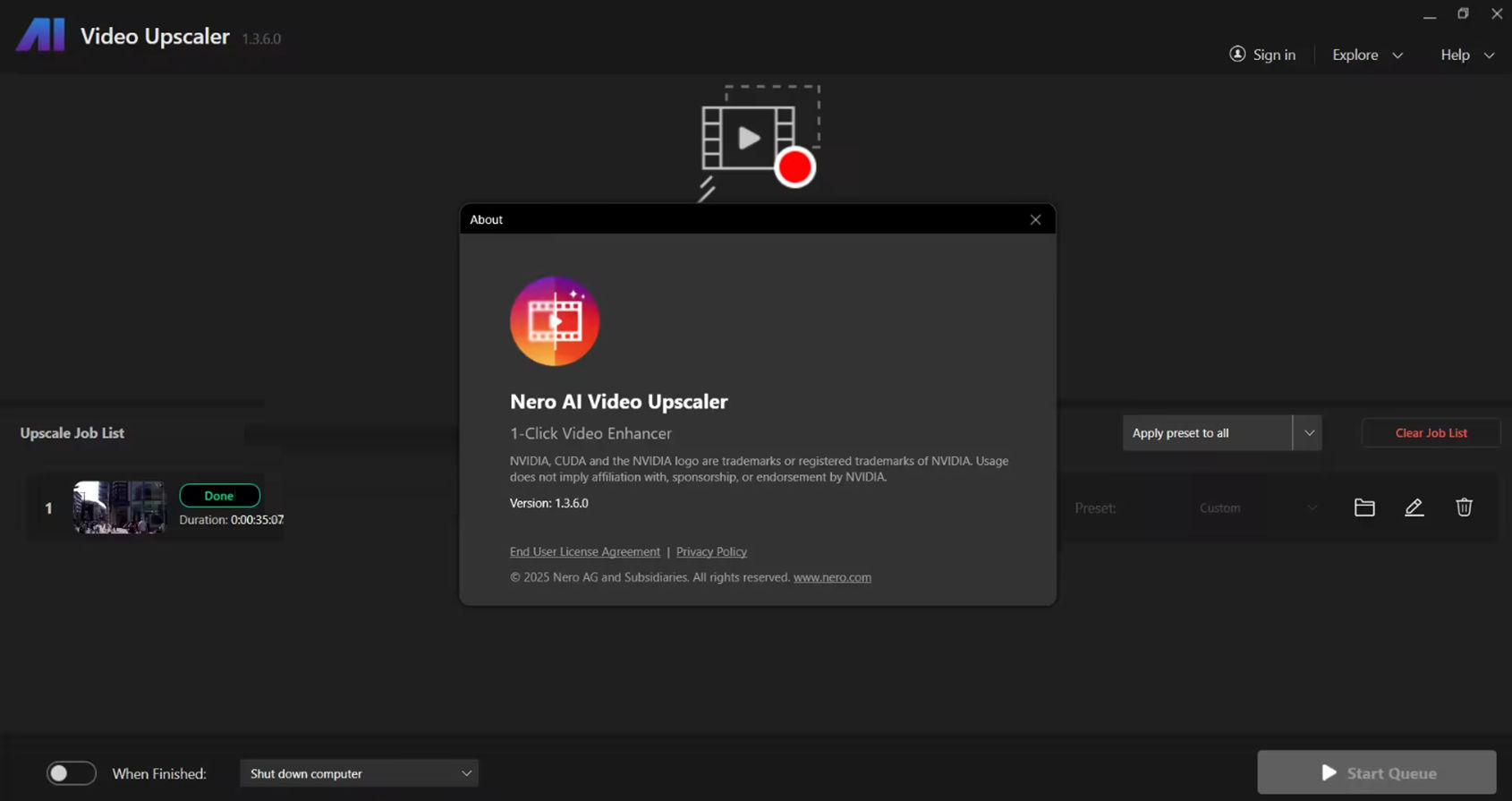This screenshot has width=1512, height=801.
Task: Click Version: 1.3.6.0 text in About
Action: tap(549, 503)
